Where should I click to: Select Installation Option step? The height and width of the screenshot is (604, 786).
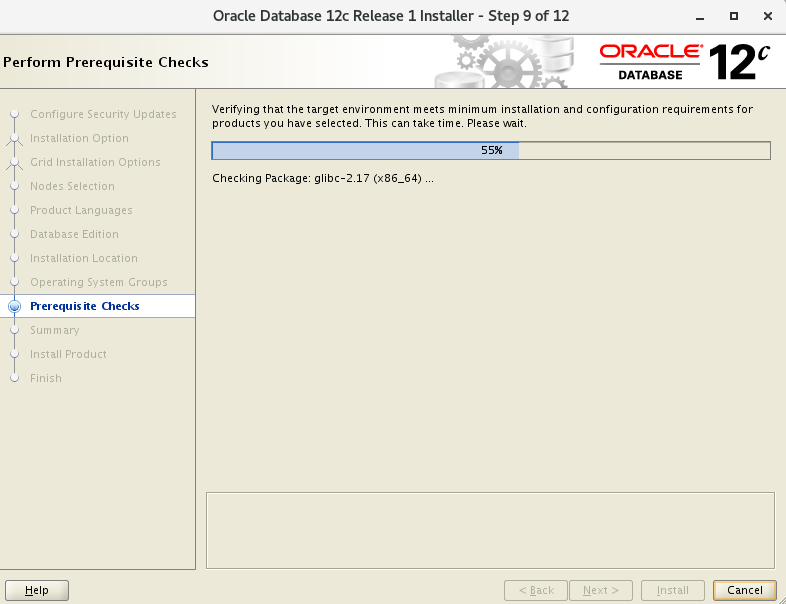coord(79,138)
